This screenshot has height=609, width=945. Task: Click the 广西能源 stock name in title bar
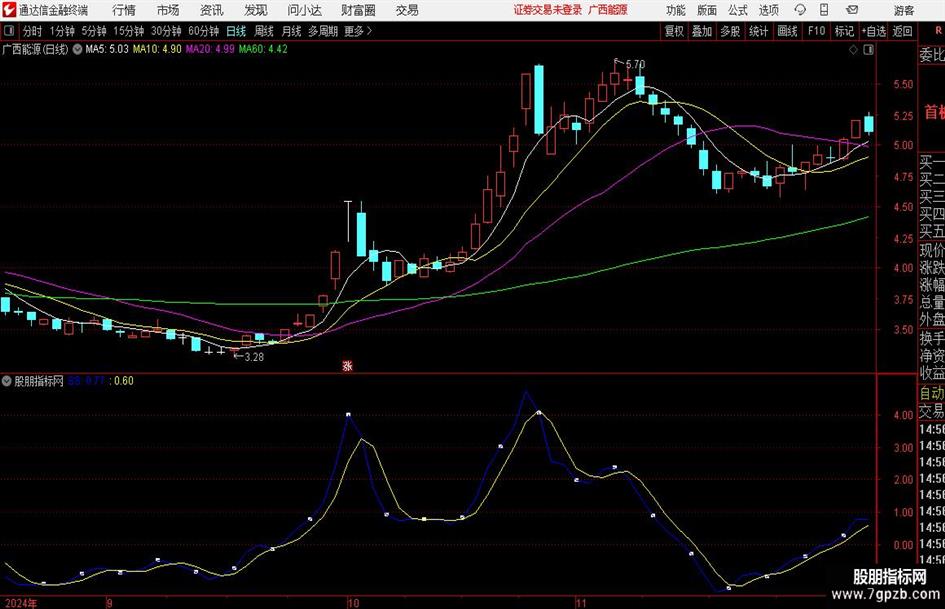[608, 10]
